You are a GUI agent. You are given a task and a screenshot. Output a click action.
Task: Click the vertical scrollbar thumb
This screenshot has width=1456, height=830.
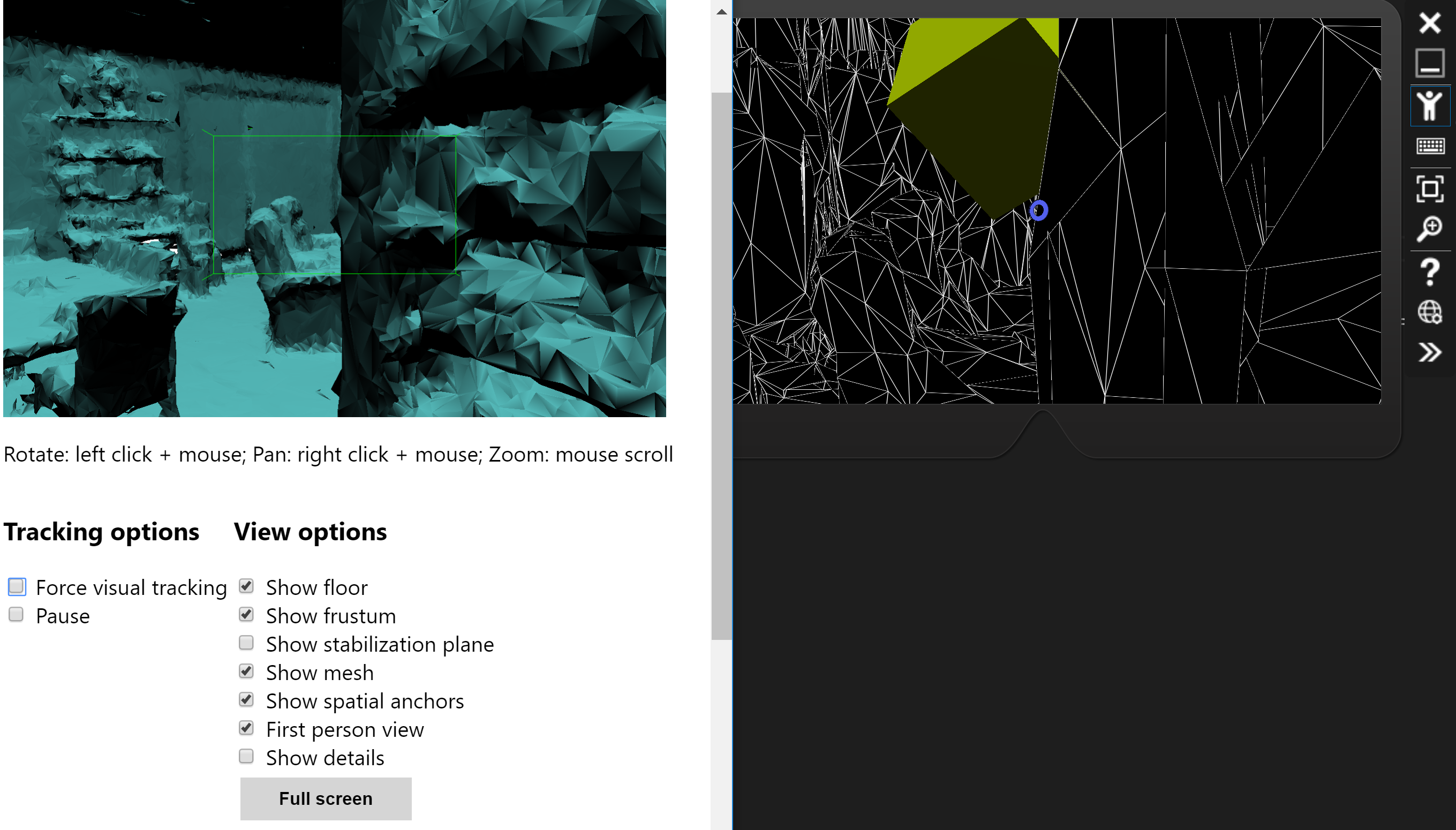pos(721,366)
